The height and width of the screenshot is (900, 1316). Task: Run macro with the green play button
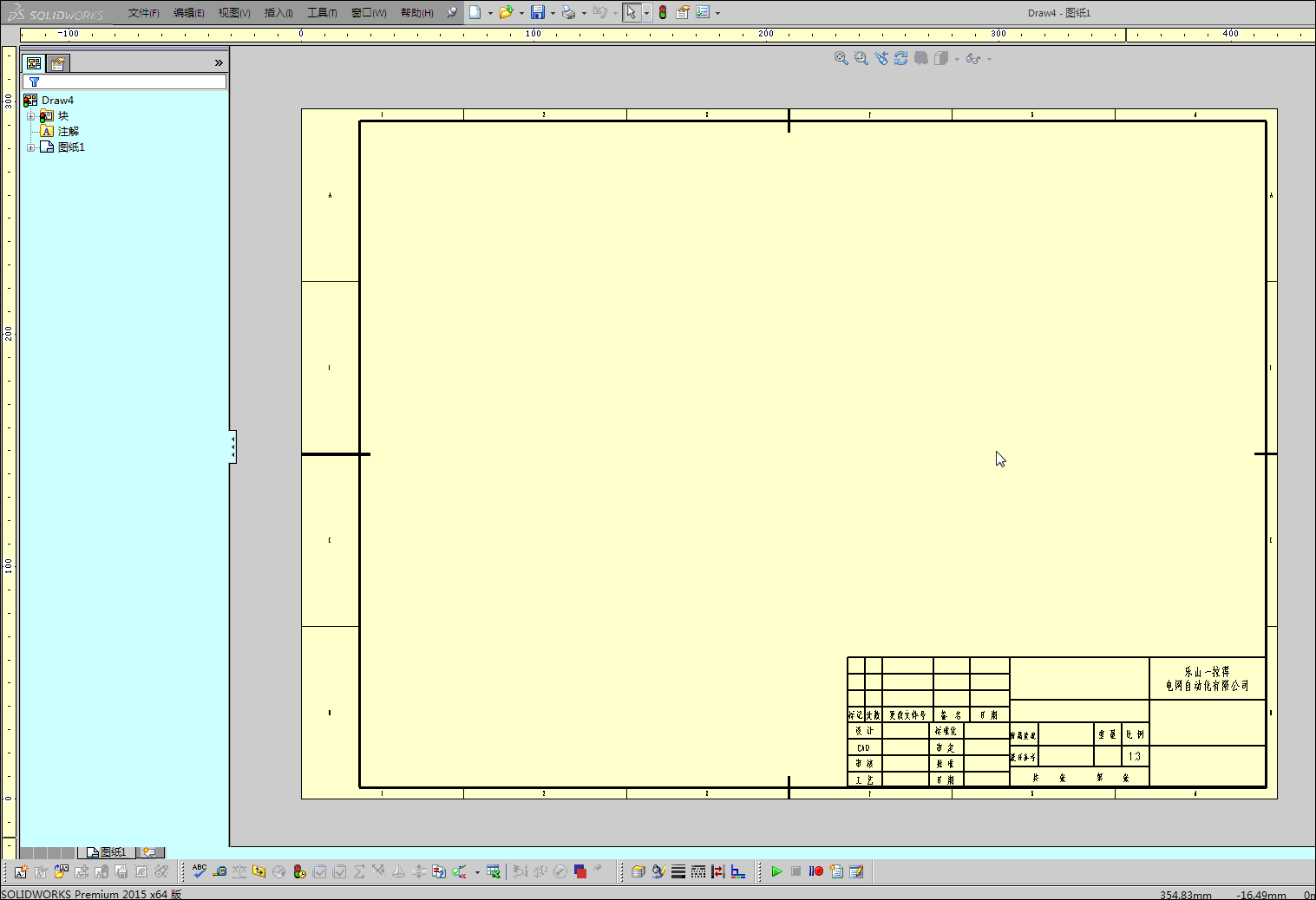(776, 871)
